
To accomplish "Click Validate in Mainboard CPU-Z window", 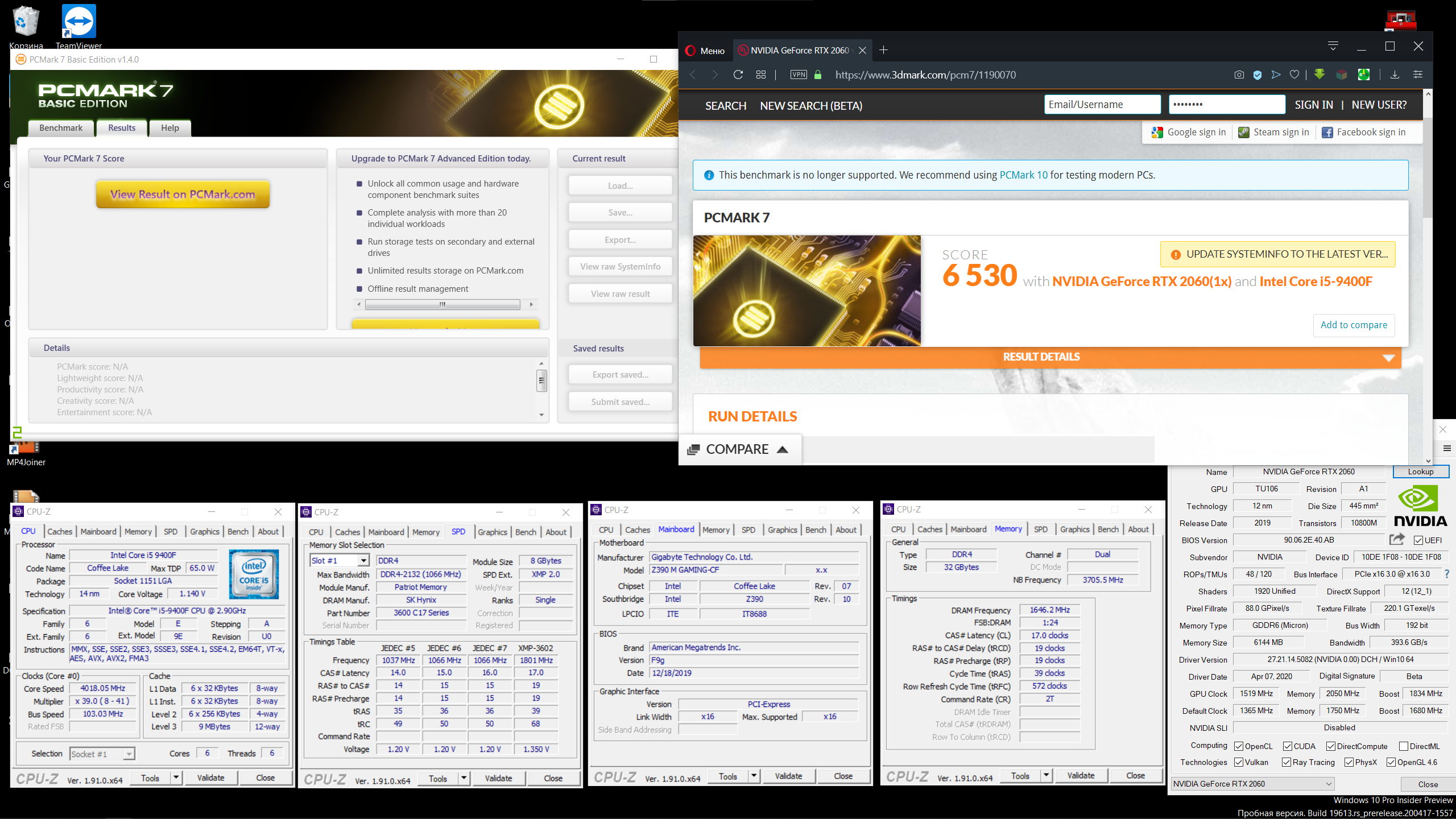I will pos(788,776).
